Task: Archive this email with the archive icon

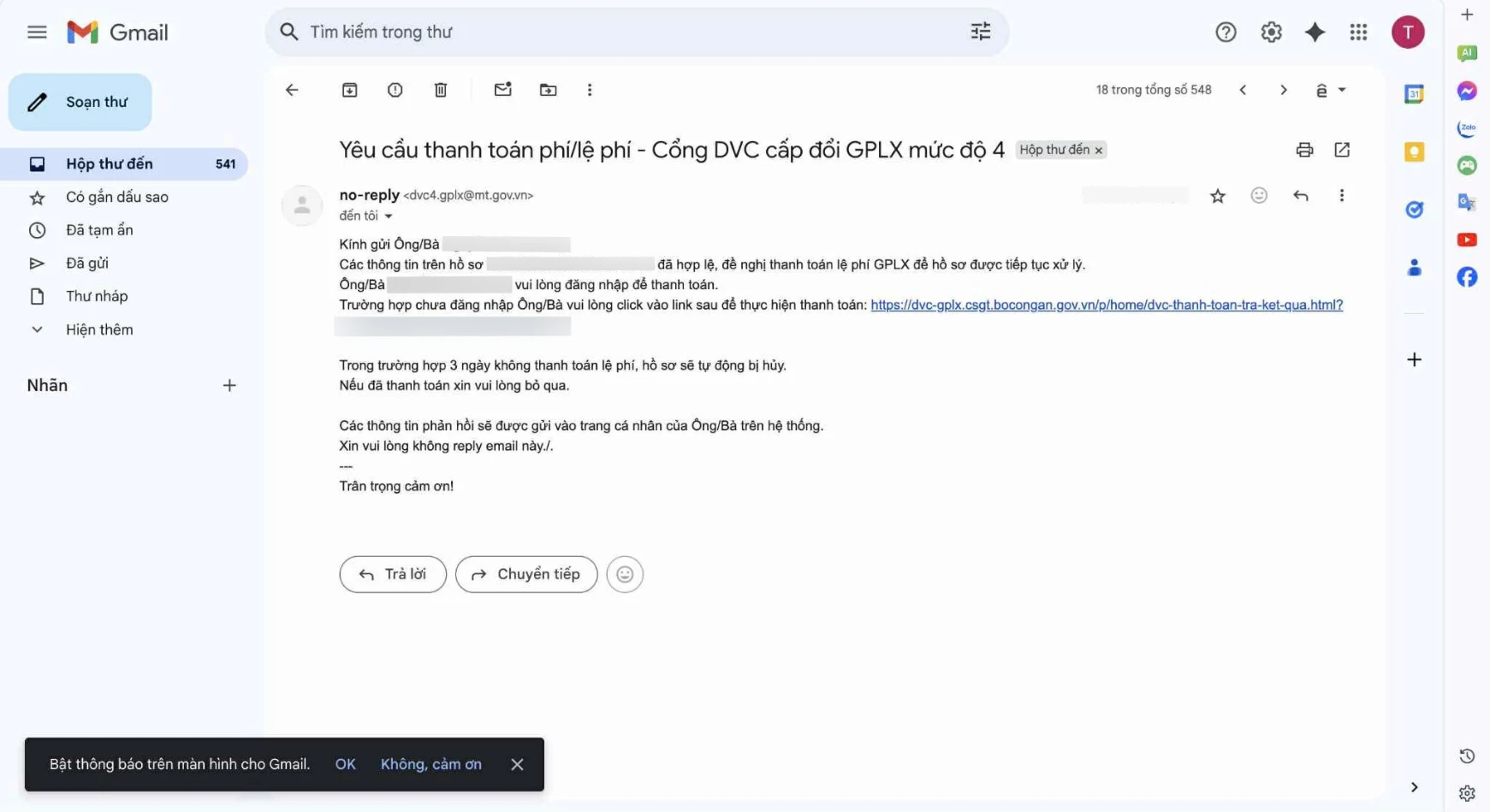Action: (x=349, y=90)
